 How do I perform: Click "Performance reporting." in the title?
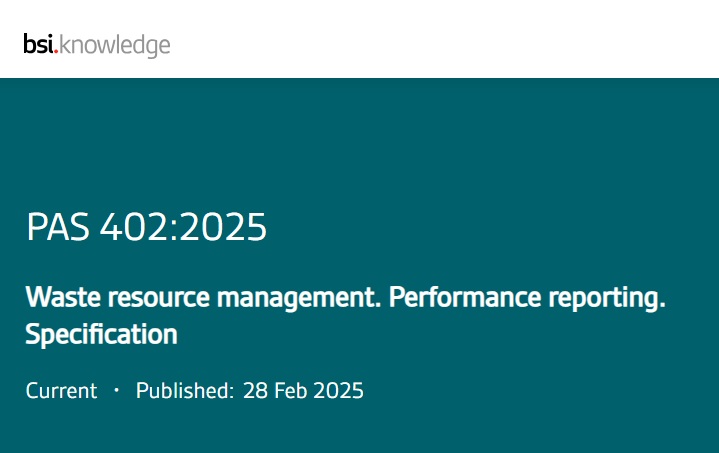coord(527,298)
